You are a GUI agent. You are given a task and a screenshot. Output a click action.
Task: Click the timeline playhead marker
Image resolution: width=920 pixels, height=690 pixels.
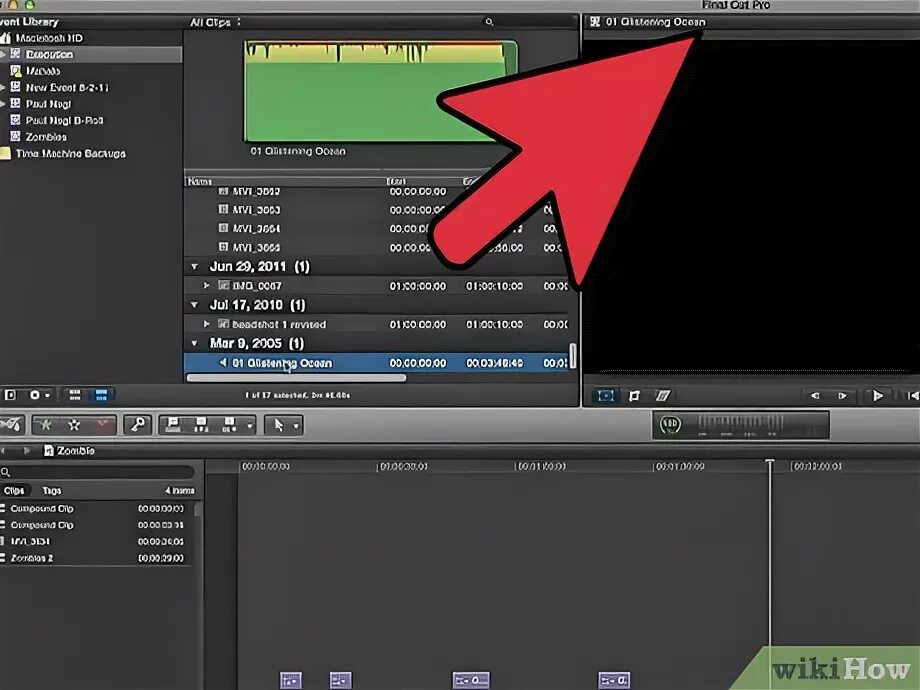[770, 464]
